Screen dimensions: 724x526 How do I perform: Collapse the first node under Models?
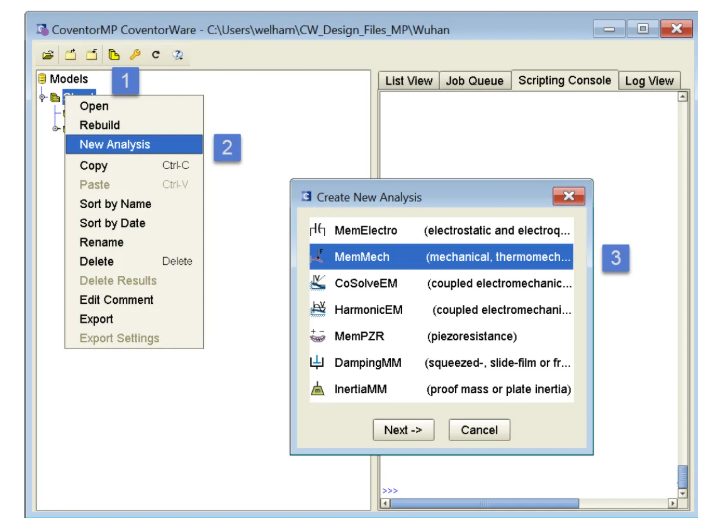43,97
